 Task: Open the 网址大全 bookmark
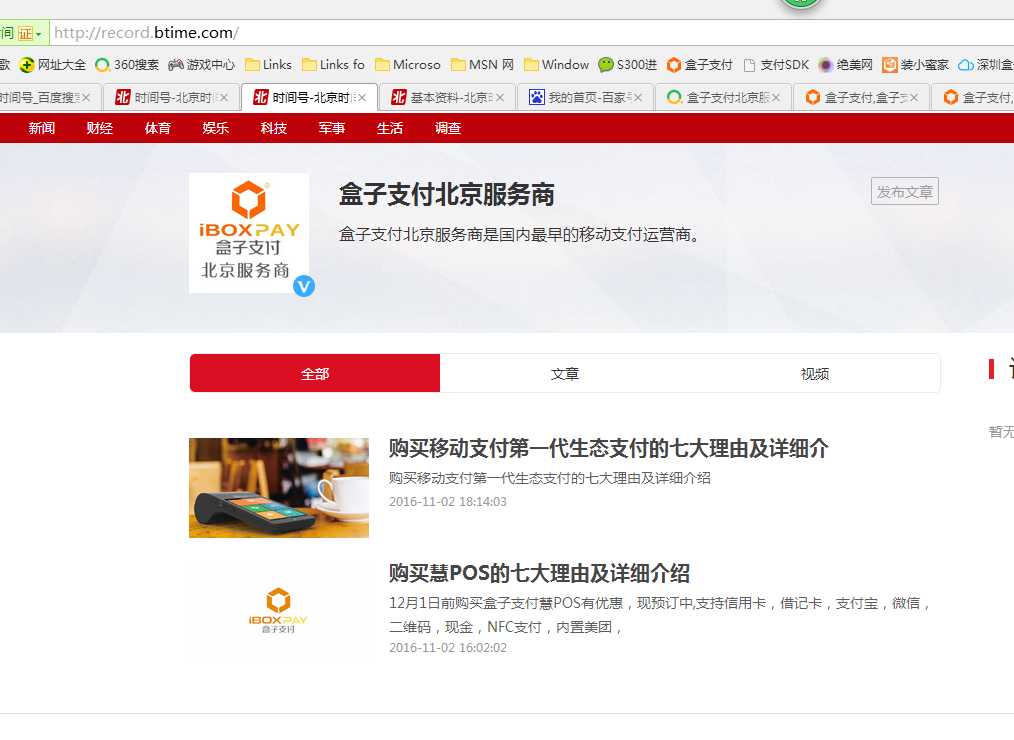coord(52,65)
